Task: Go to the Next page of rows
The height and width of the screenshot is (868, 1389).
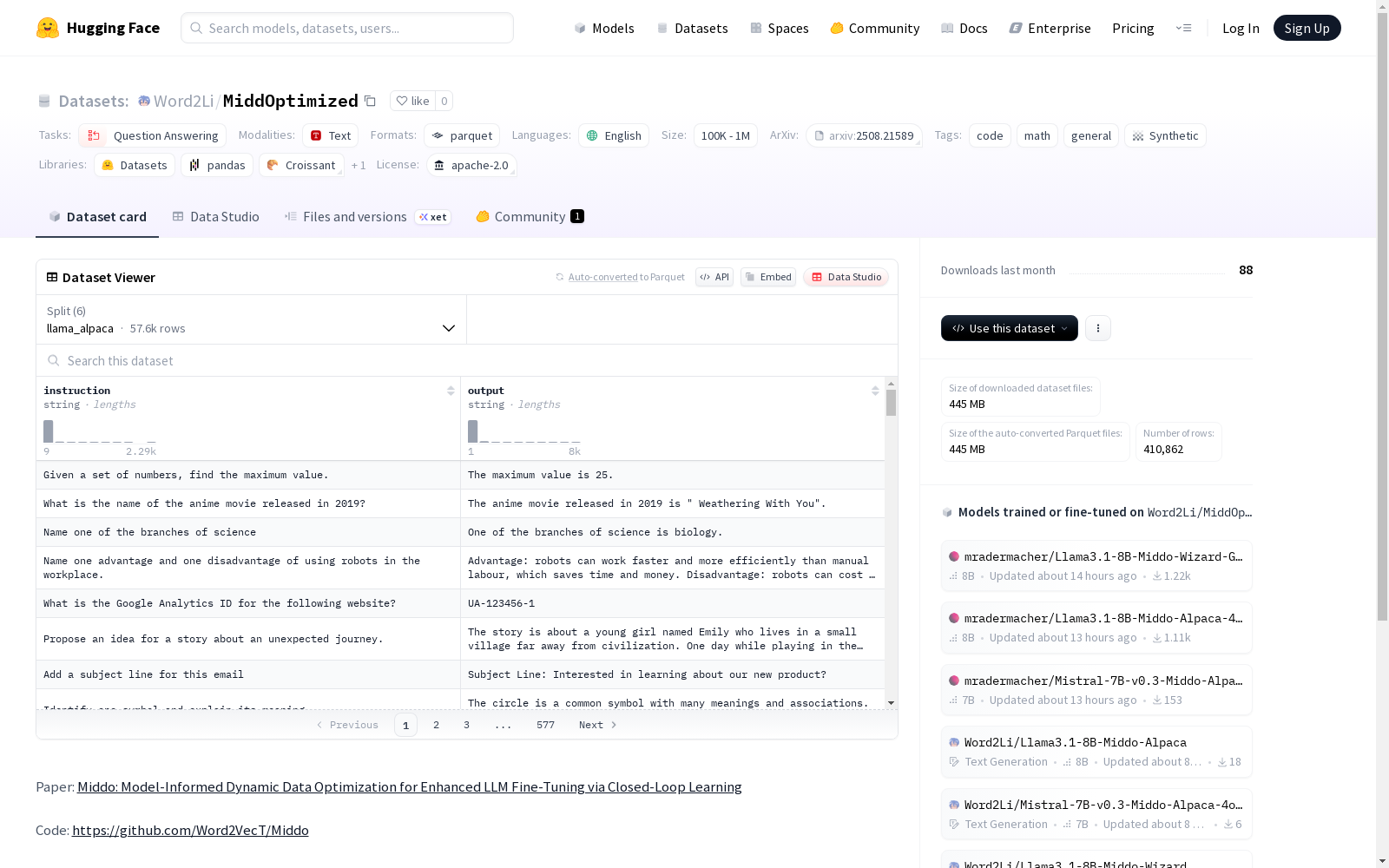Action: (x=598, y=725)
